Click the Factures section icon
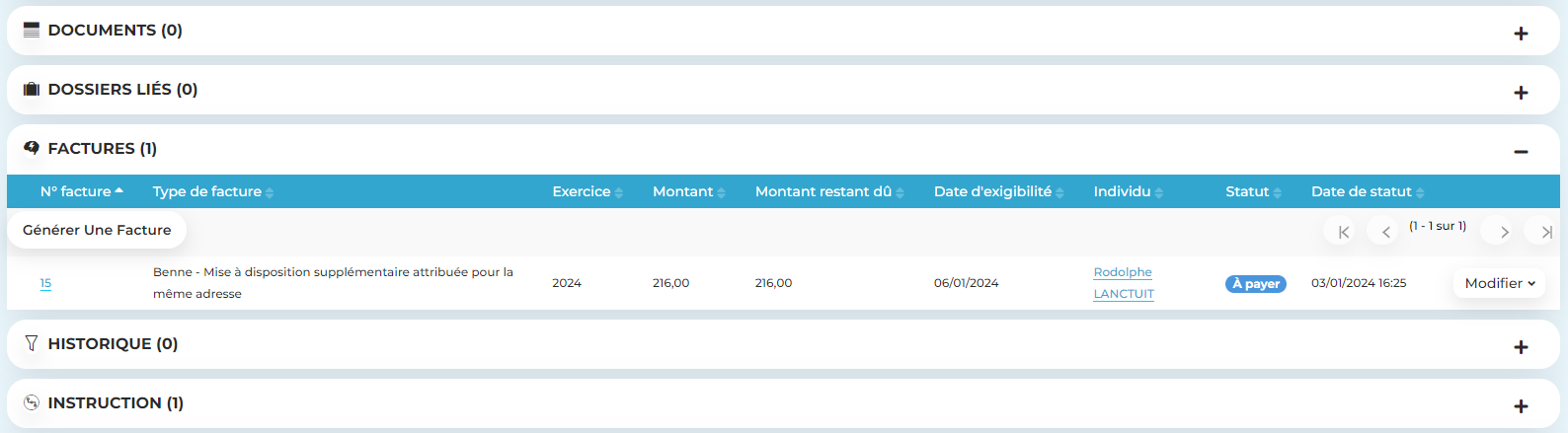The image size is (1568, 433). (32, 148)
